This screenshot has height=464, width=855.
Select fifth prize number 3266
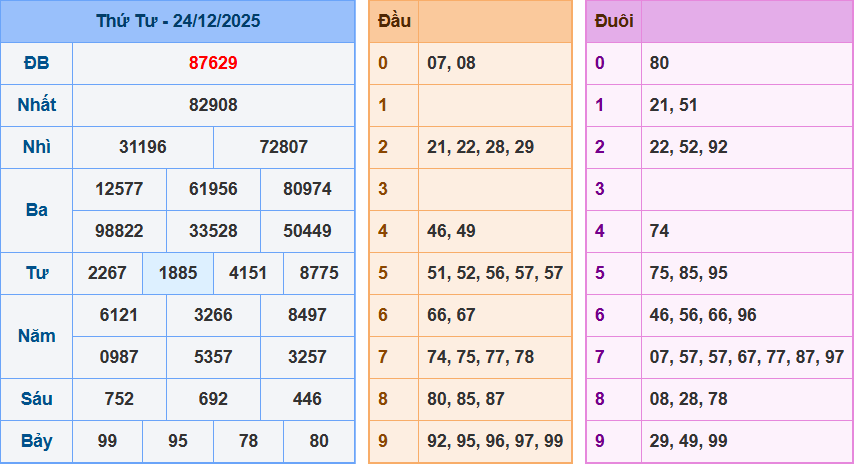point(213,315)
